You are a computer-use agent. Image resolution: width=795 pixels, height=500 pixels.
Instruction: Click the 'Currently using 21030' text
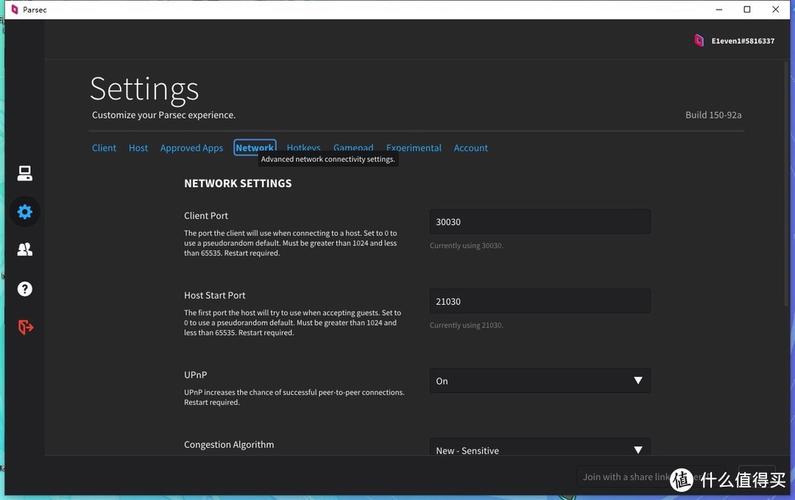pos(466,325)
